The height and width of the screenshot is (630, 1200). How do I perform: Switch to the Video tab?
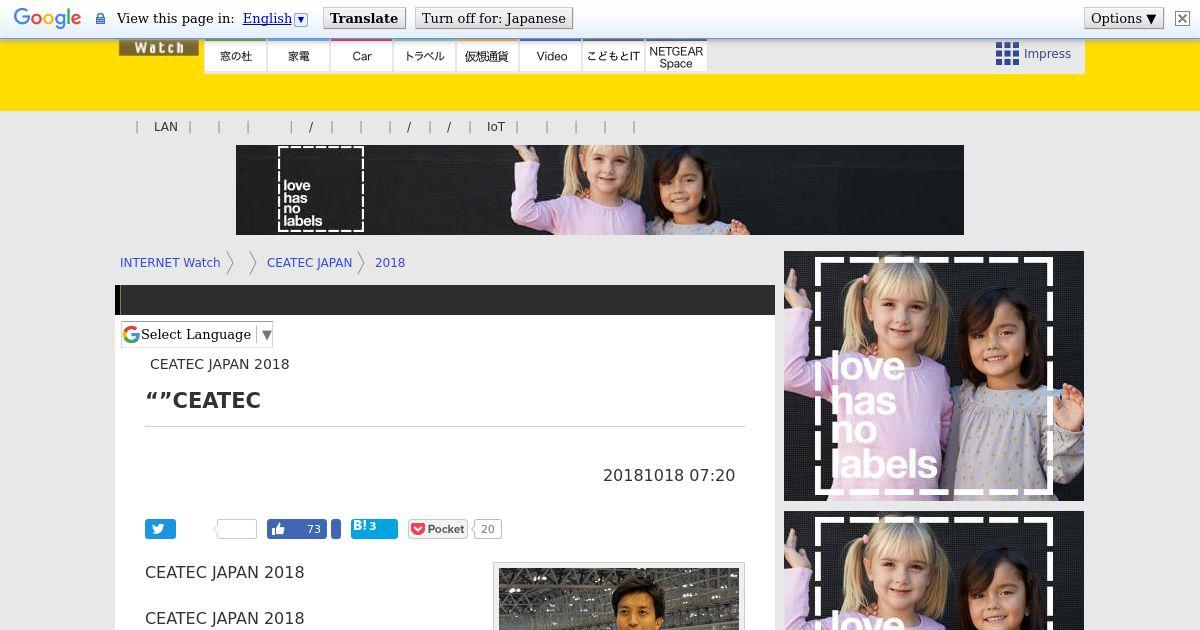(x=551, y=56)
